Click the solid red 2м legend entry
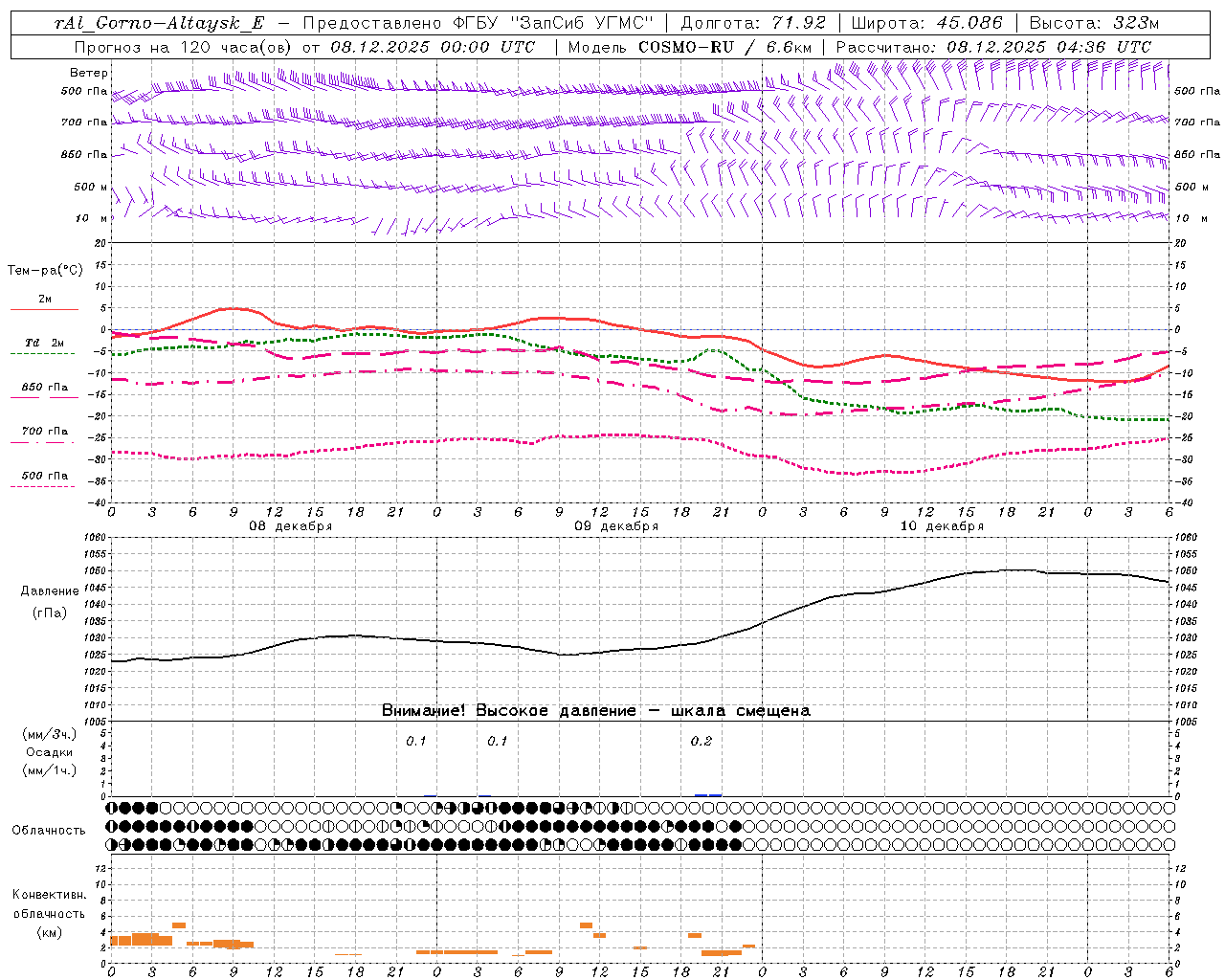This screenshot has height=980, width=1225. pyautogui.click(x=44, y=302)
